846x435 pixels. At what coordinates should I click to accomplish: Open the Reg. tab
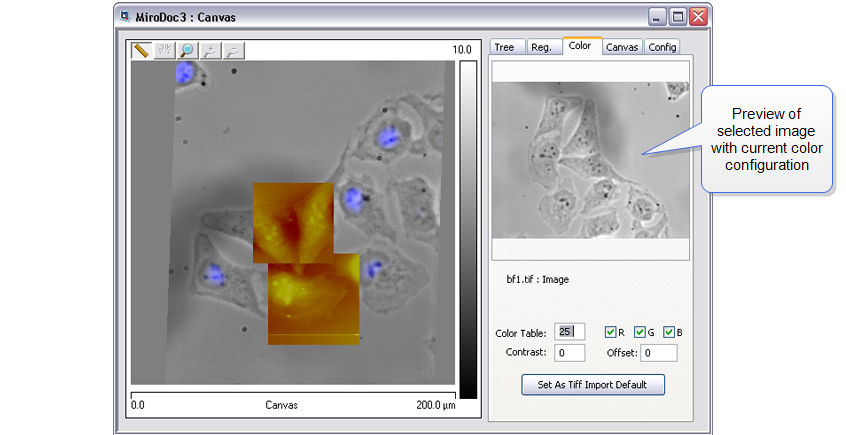pos(541,47)
